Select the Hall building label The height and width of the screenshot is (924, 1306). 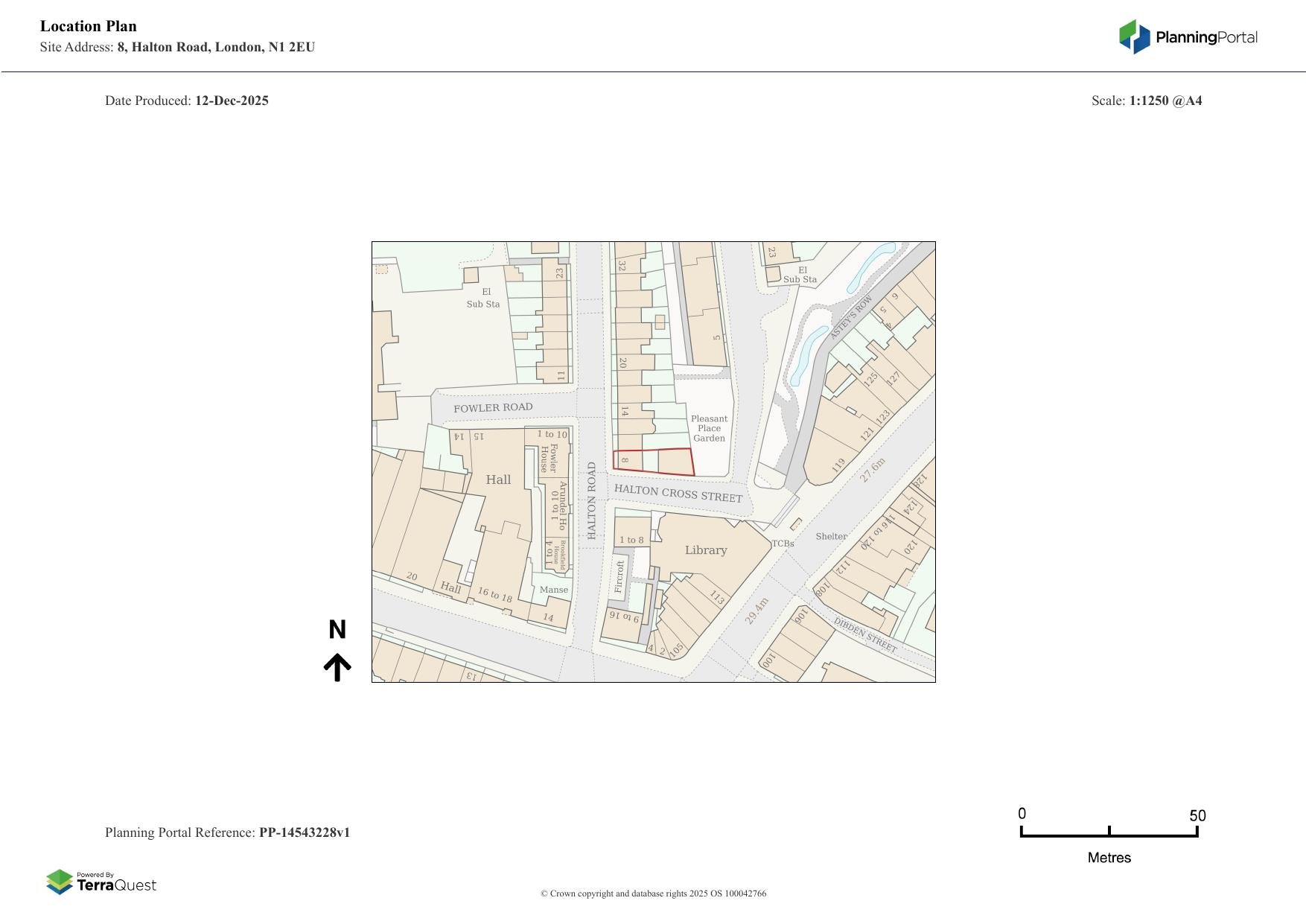[497, 479]
